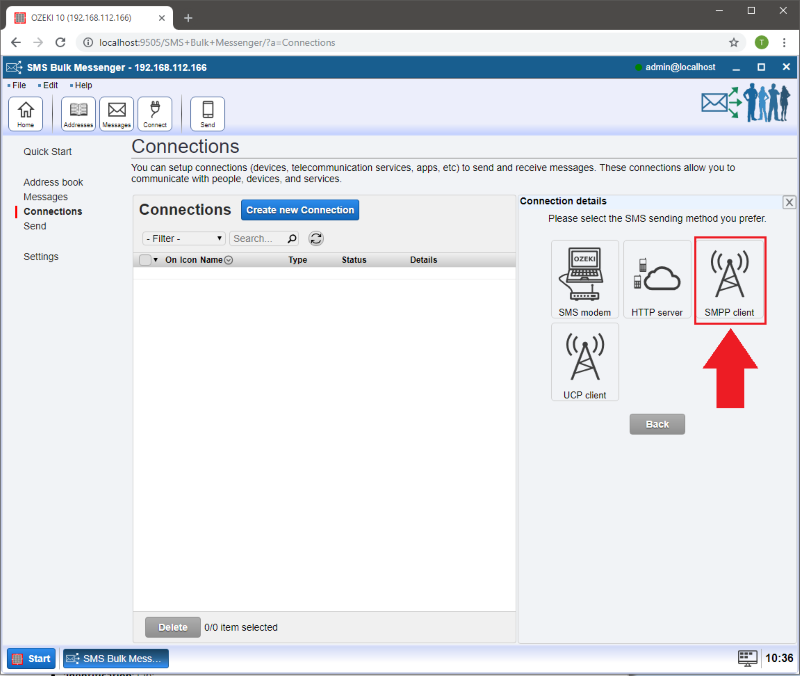
Task: Click the Connect plug icon
Action: [x=155, y=113]
